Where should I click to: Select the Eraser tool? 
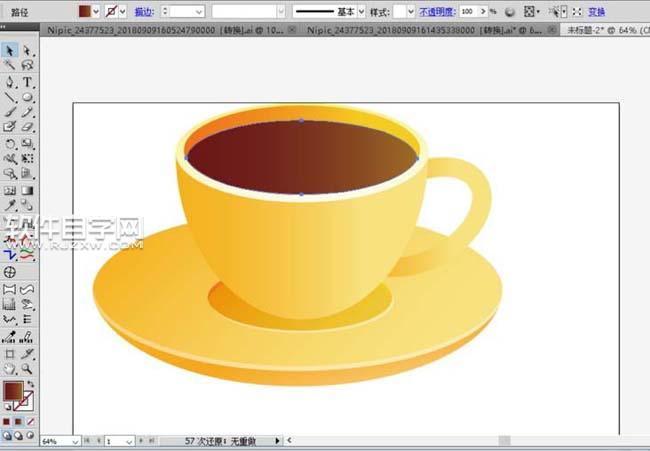(x=27, y=127)
